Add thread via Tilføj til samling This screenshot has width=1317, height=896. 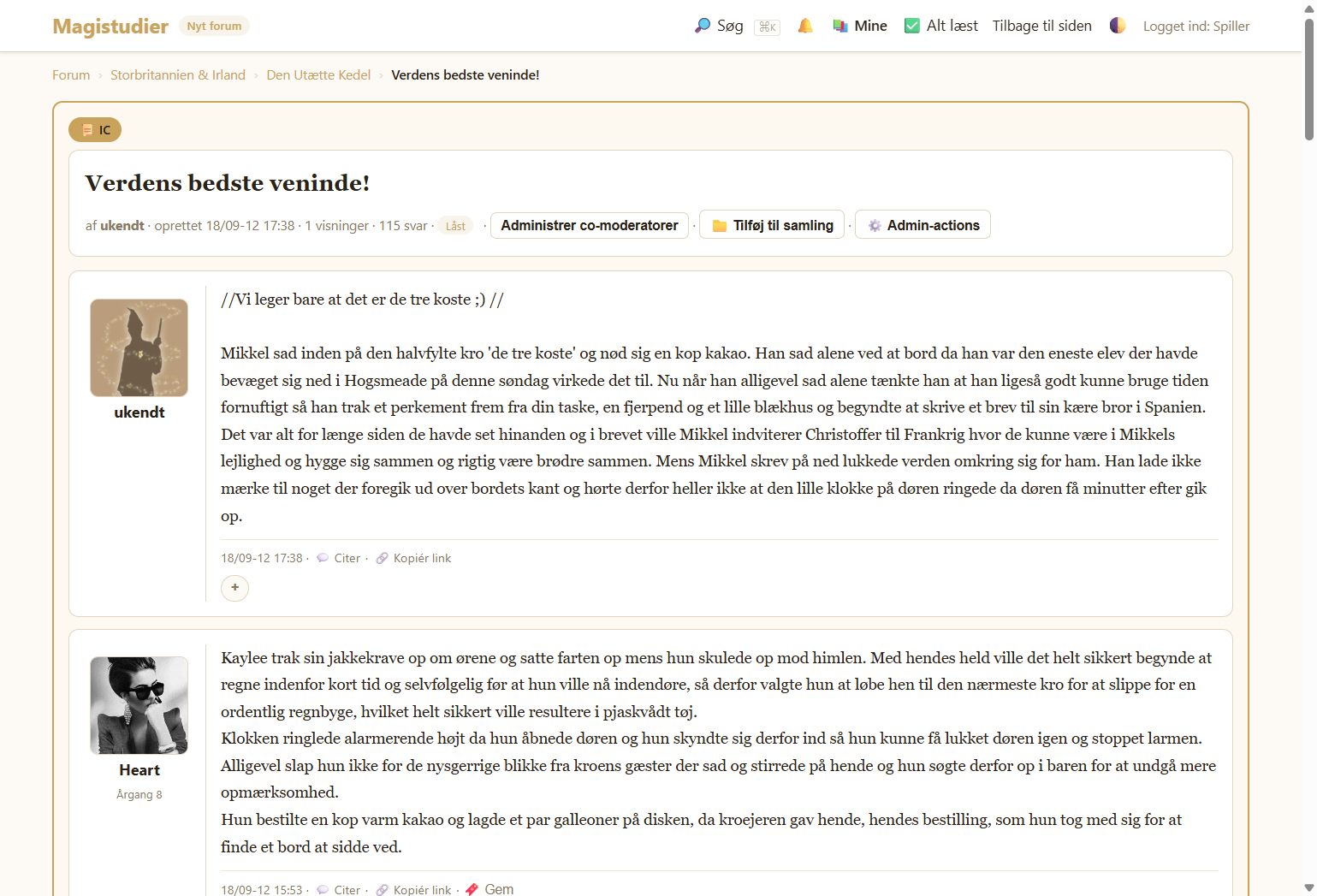pos(772,225)
